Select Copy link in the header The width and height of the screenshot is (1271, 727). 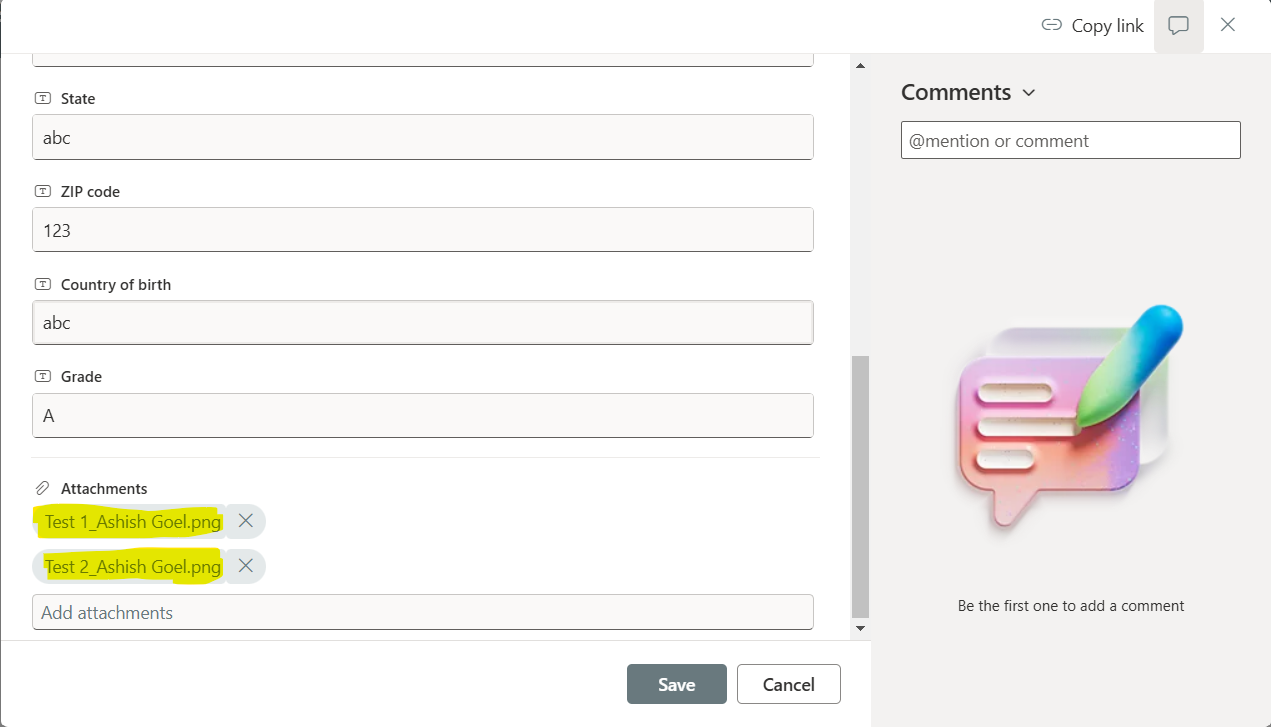coord(1106,25)
